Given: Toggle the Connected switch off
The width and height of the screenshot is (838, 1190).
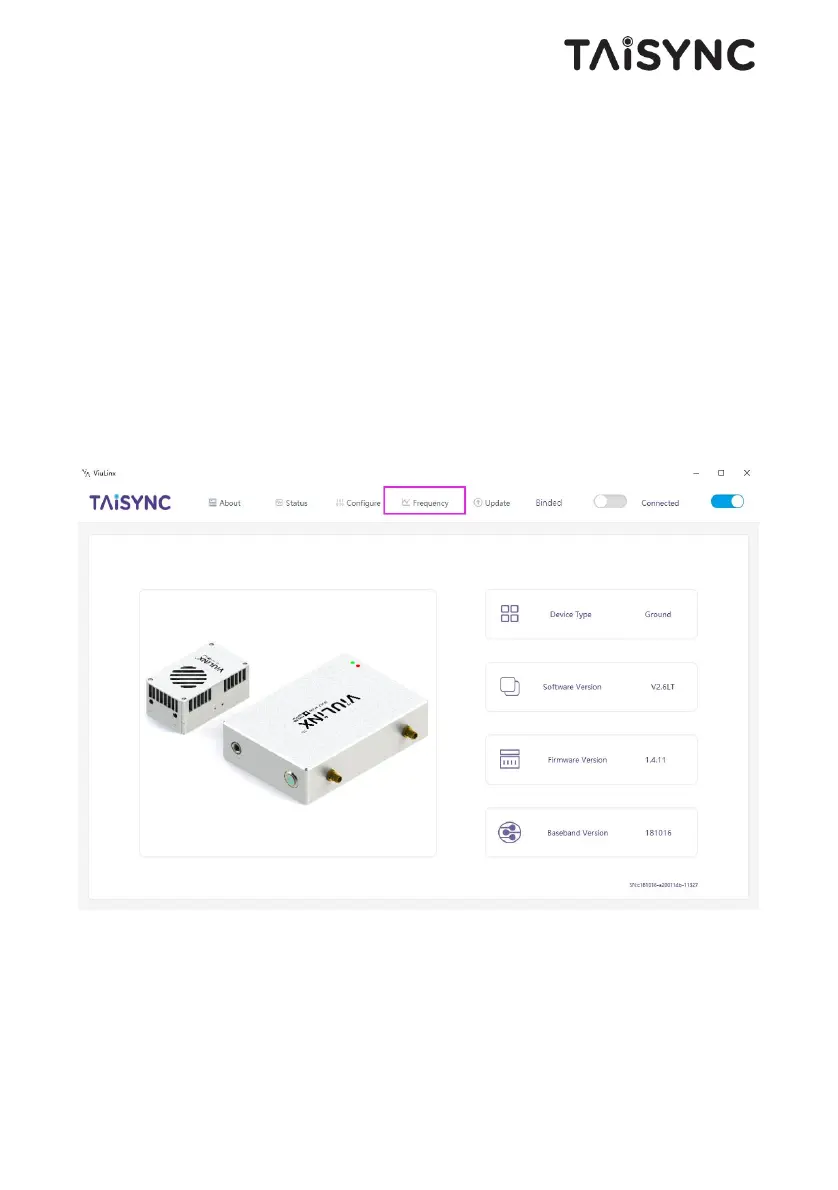Looking at the screenshot, I should (727, 502).
